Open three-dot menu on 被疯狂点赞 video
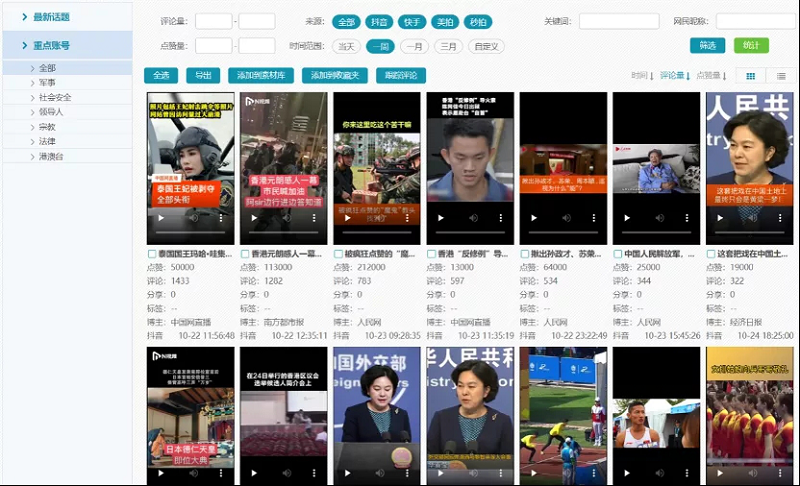 click(408, 218)
